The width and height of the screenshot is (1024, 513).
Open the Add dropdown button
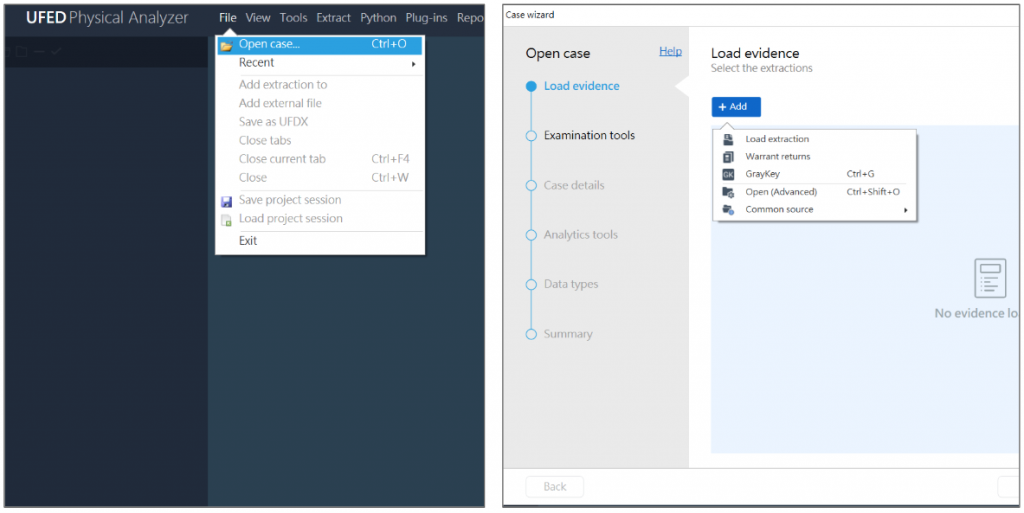(736, 107)
